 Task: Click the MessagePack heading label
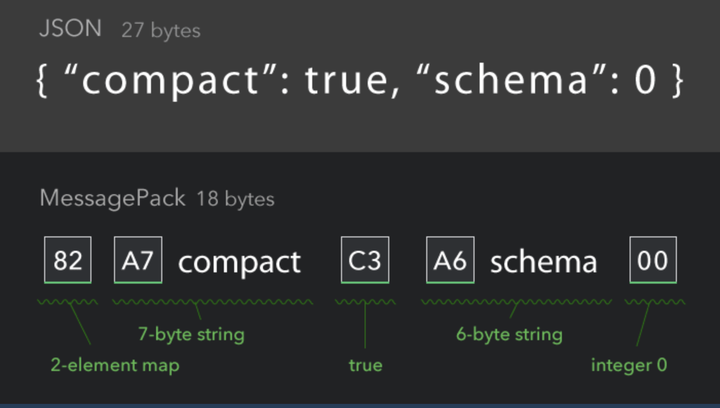tap(113, 198)
